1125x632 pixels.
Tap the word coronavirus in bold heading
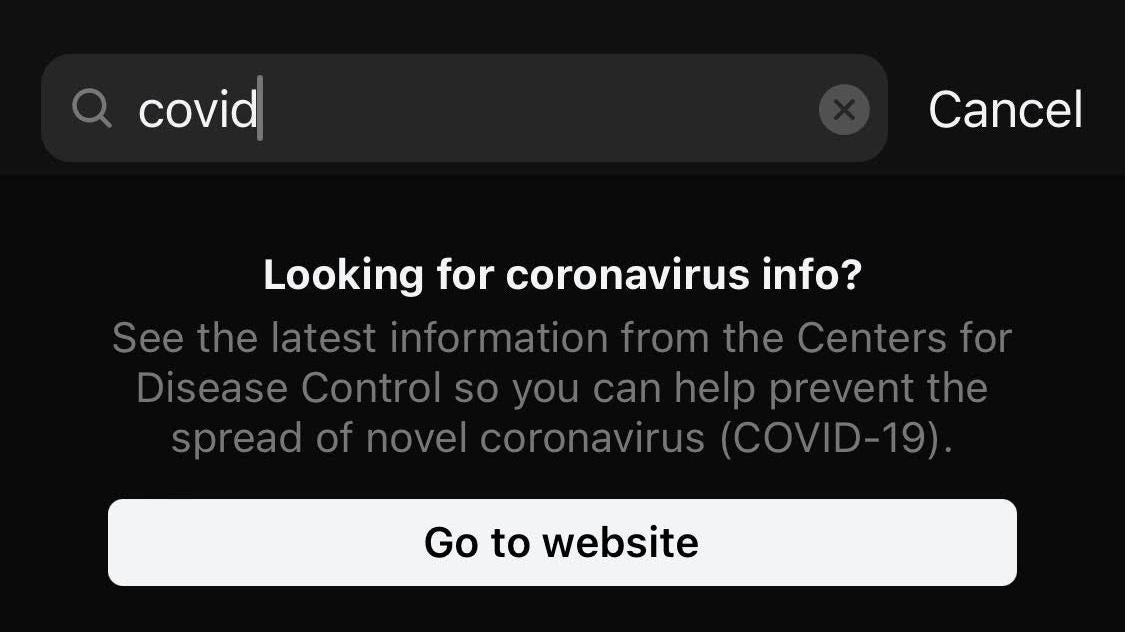pos(627,275)
